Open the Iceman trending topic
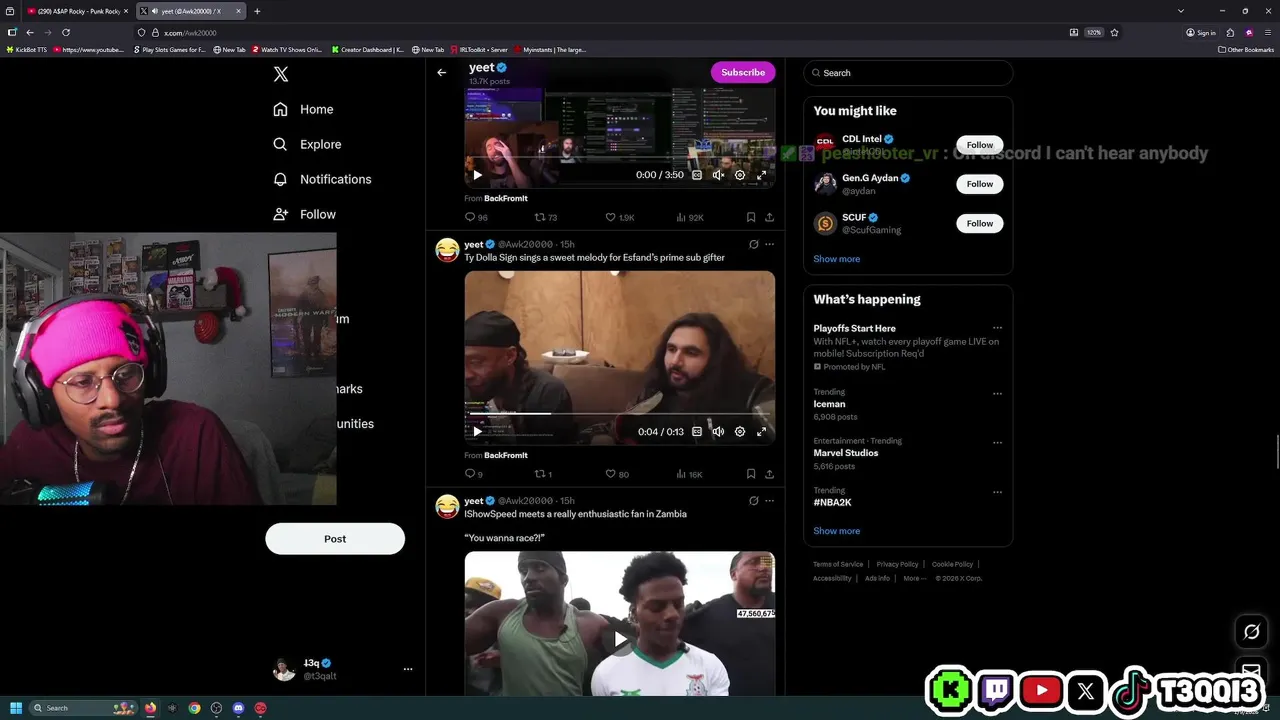 (x=829, y=404)
